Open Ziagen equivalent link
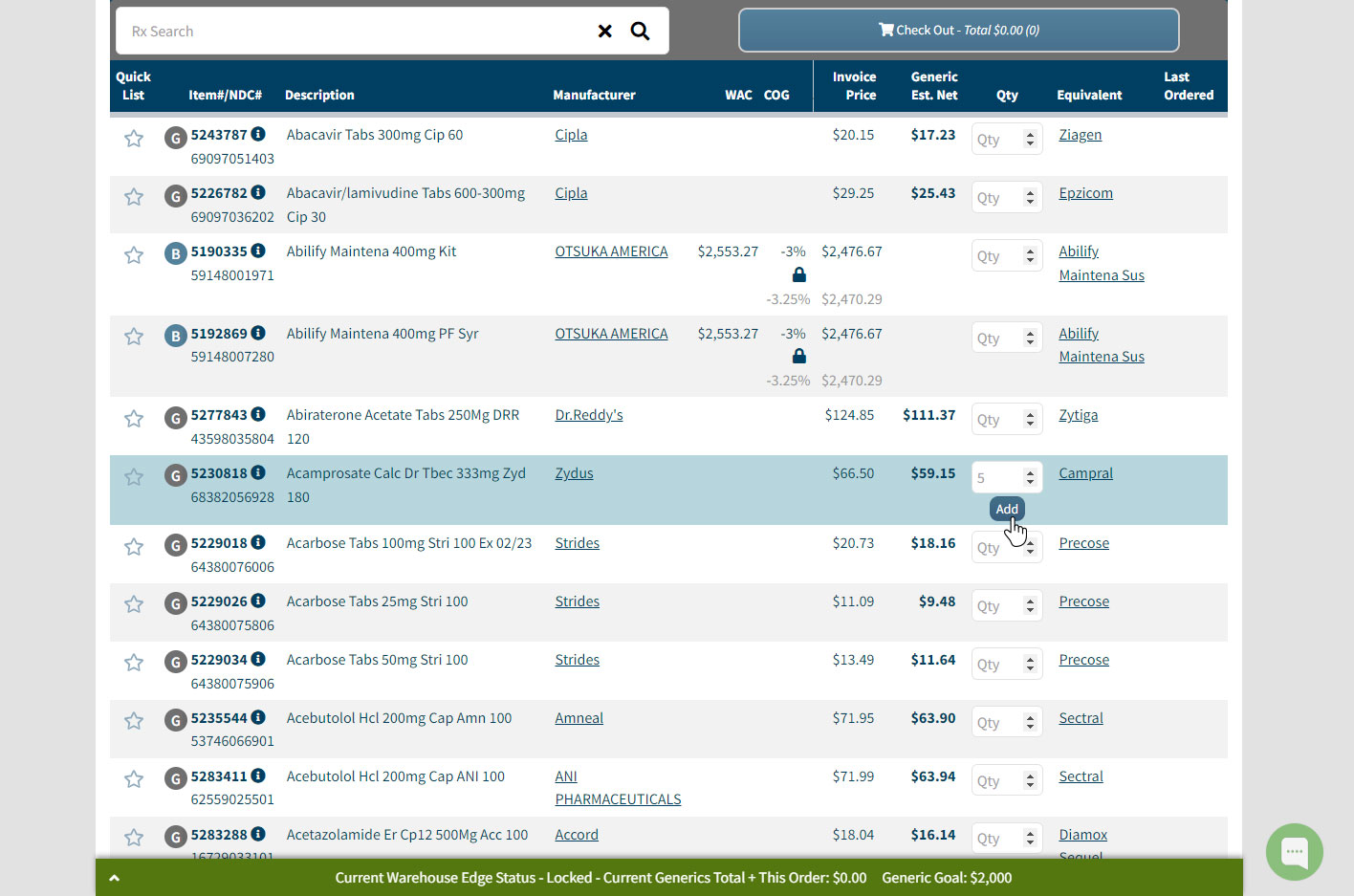1354x896 pixels. (1080, 135)
